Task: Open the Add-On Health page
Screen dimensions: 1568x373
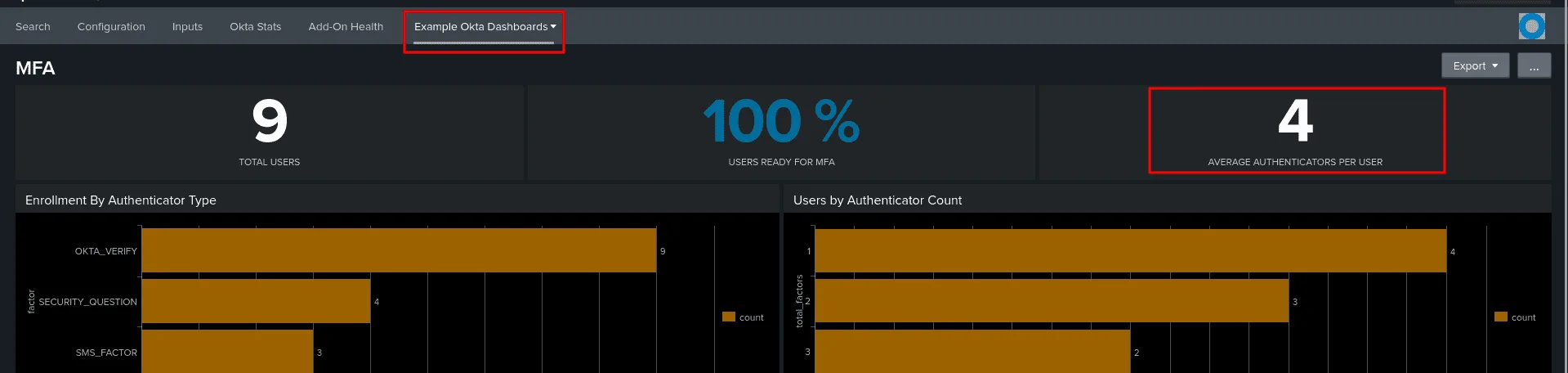Action: coord(346,26)
